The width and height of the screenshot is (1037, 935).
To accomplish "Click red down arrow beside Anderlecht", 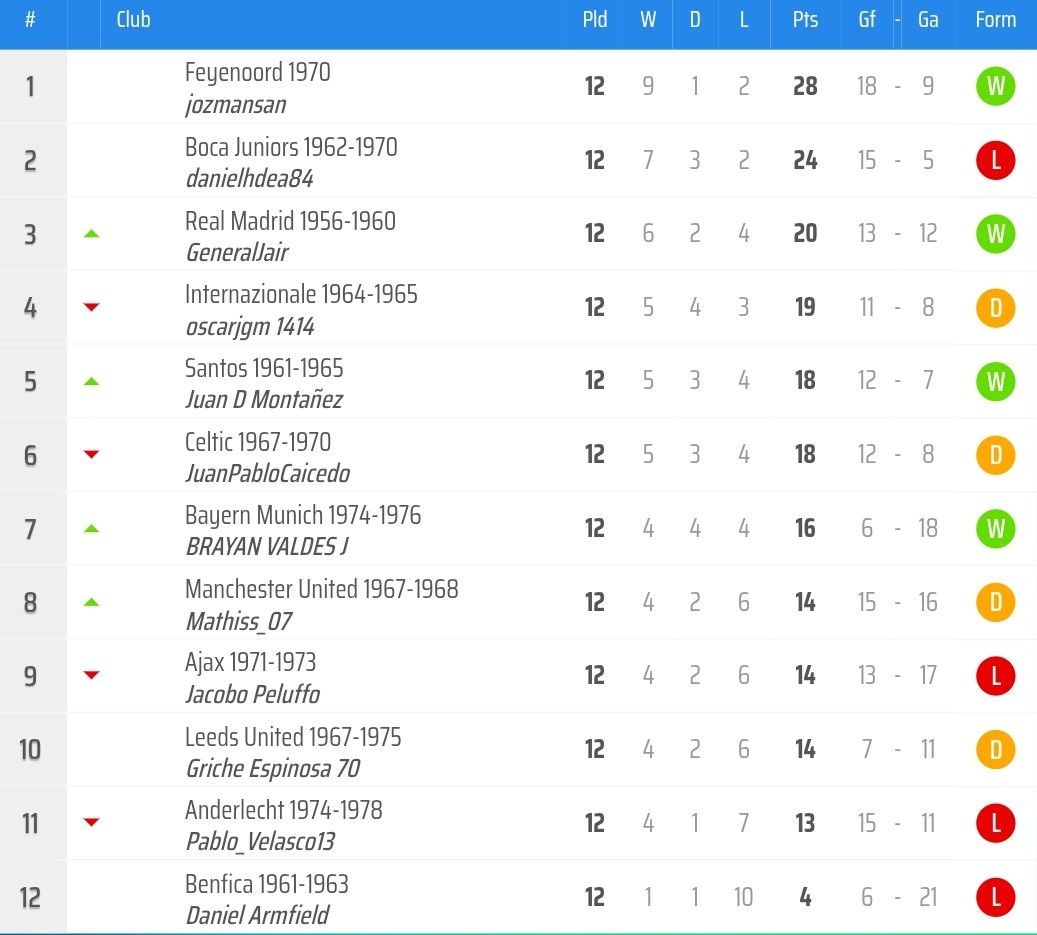I will [91, 823].
